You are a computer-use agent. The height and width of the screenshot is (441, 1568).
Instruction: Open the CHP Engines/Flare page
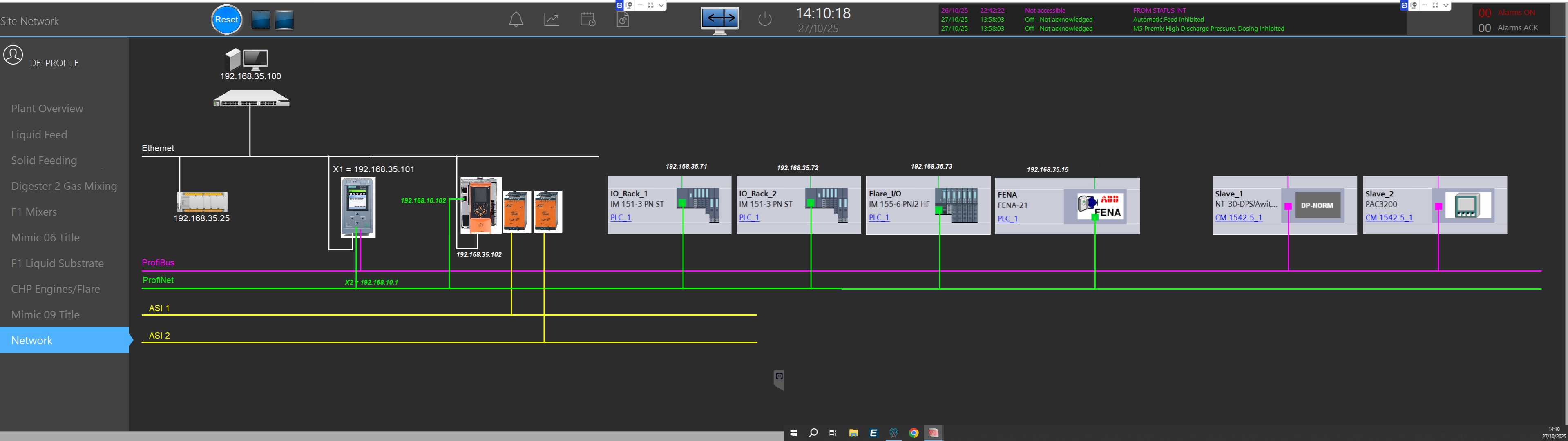(56, 289)
